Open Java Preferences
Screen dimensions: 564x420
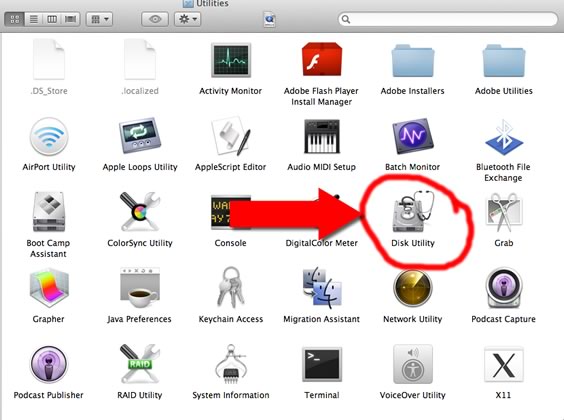click(140, 288)
